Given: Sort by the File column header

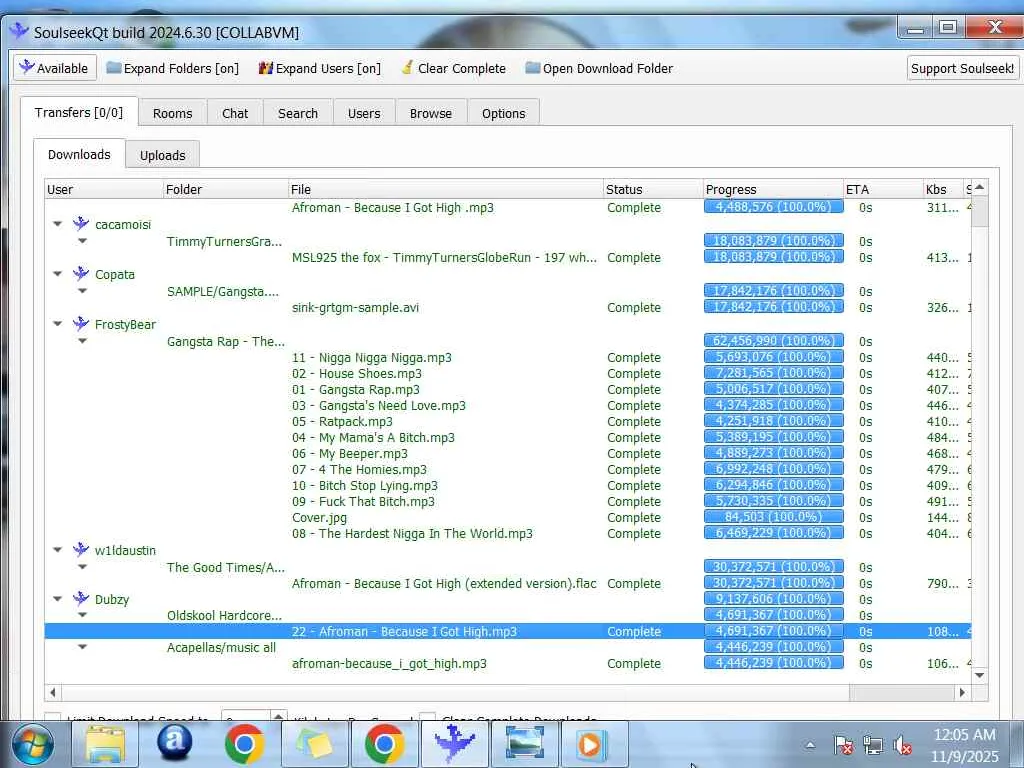Looking at the screenshot, I should click(x=445, y=189).
